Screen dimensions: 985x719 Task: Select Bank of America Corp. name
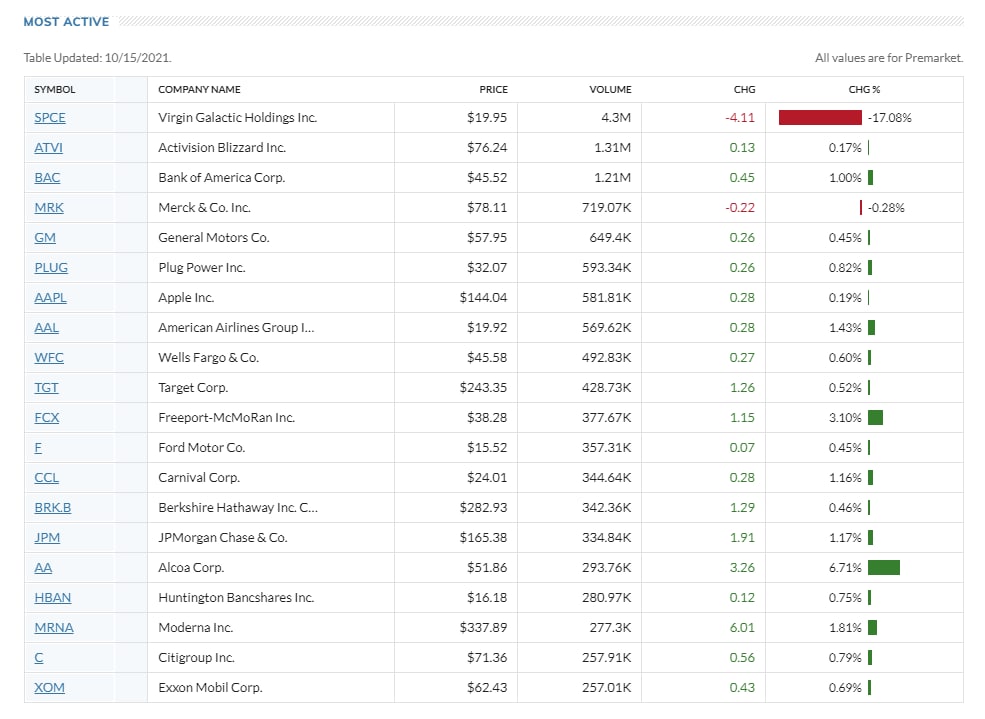pyautogui.click(x=222, y=178)
